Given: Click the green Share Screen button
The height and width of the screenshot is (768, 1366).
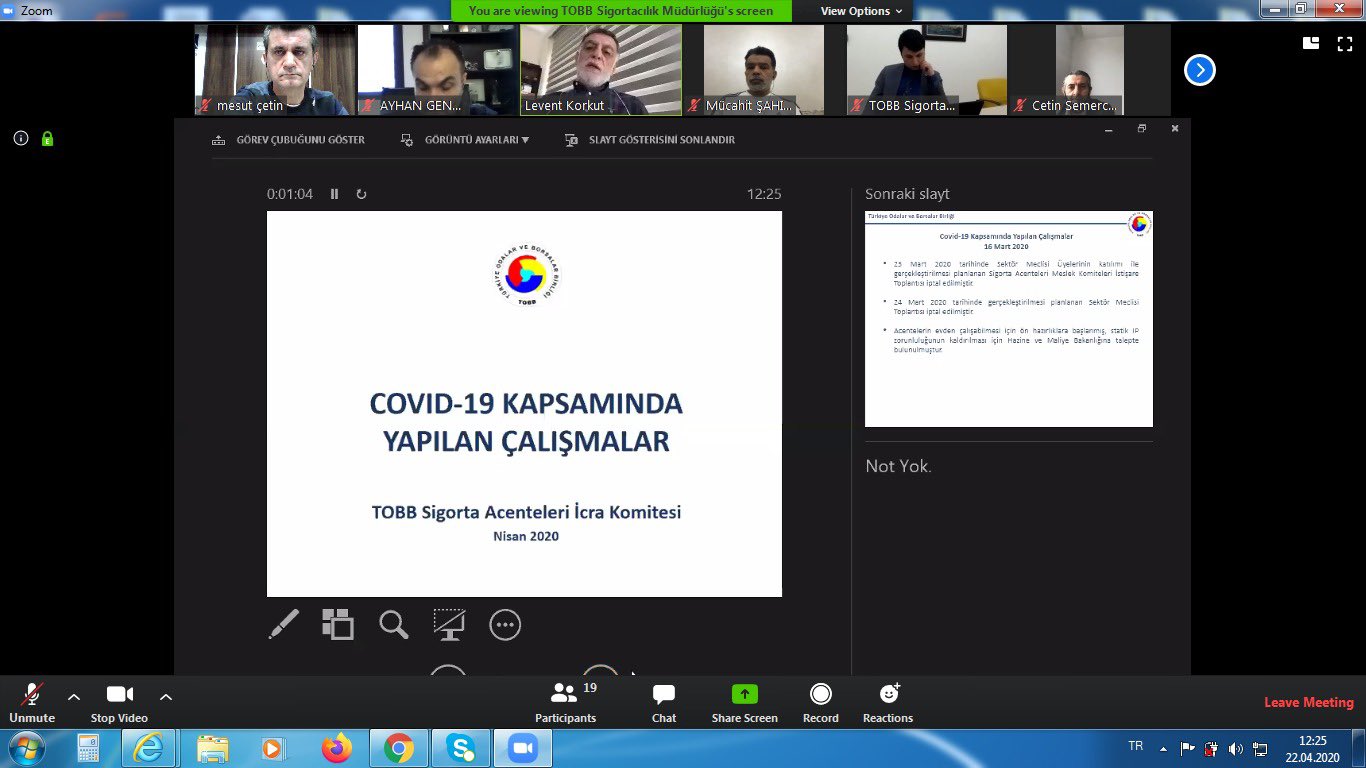Looking at the screenshot, I should (x=744, y=703).
